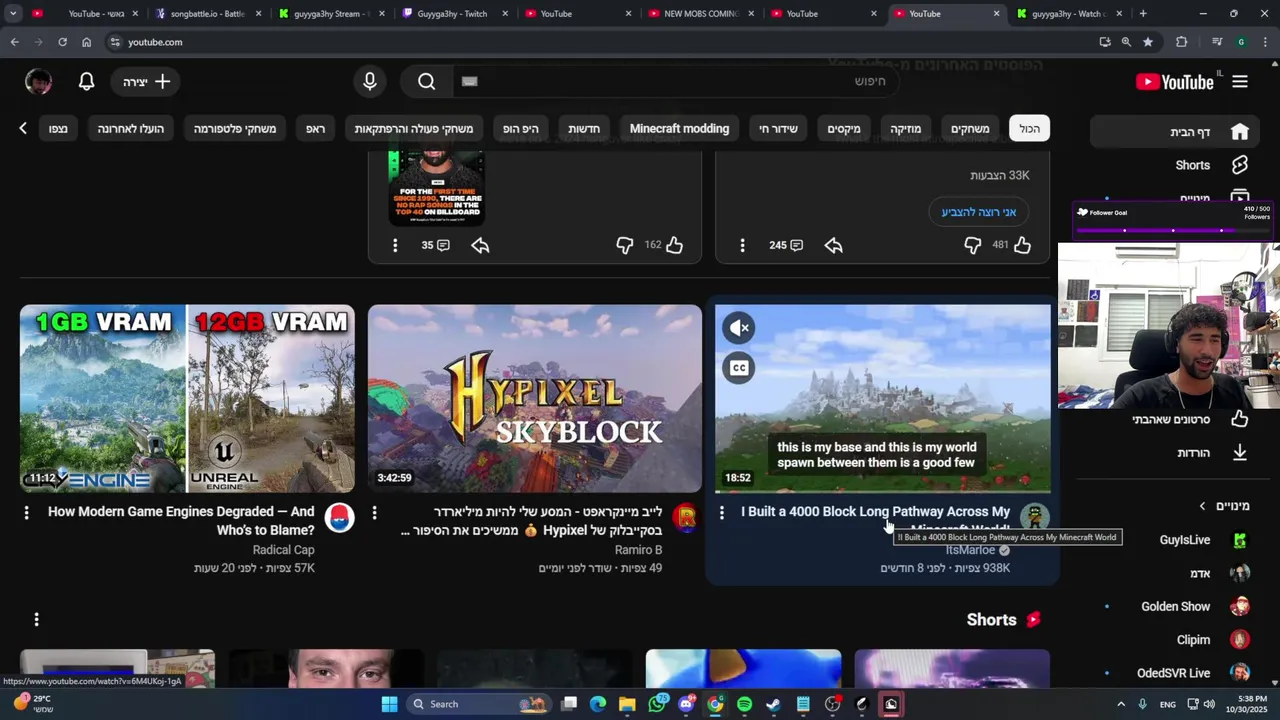Select the הועלו לאחרונה chip

[131, 129]
